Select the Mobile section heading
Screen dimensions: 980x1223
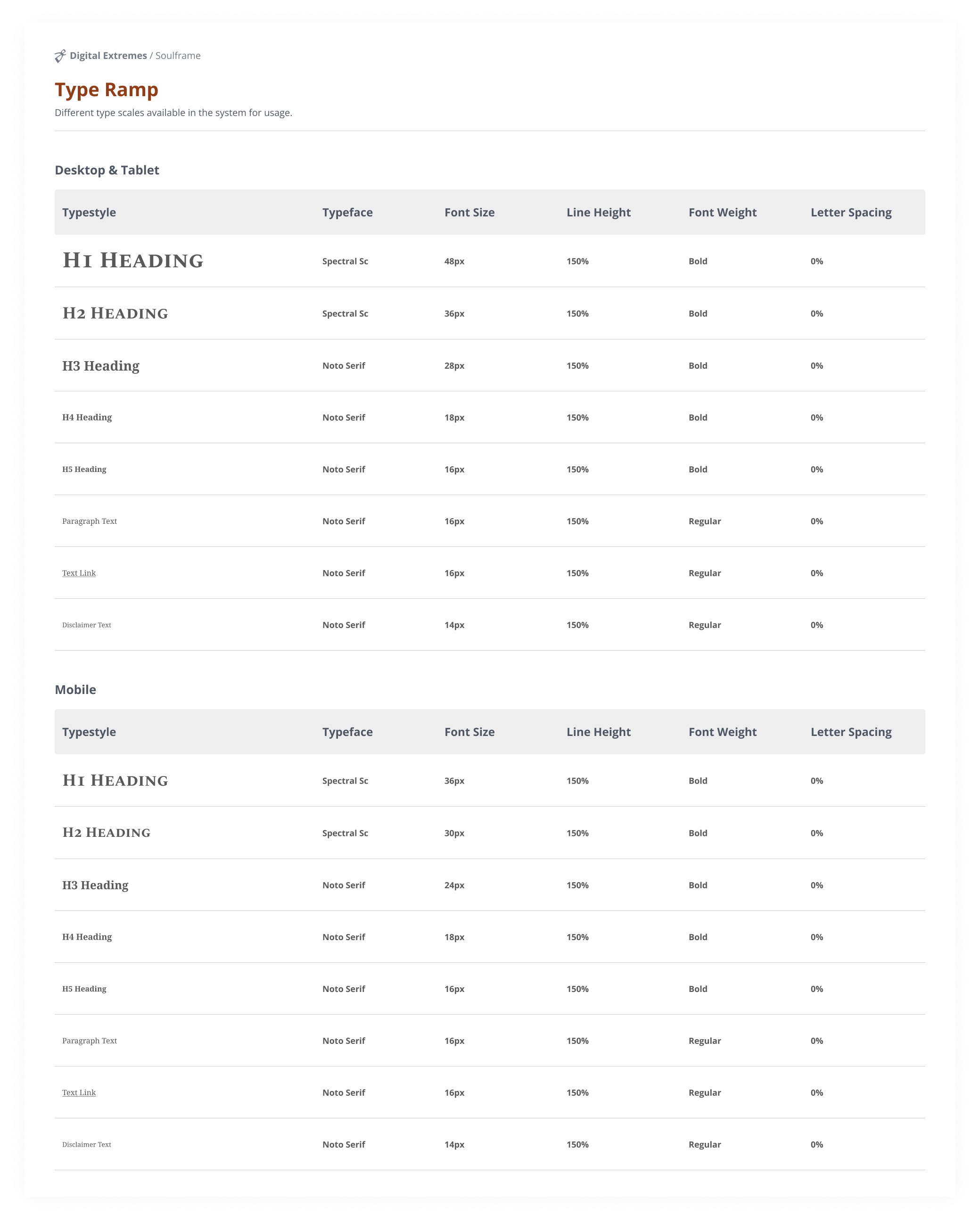point(75,690)
